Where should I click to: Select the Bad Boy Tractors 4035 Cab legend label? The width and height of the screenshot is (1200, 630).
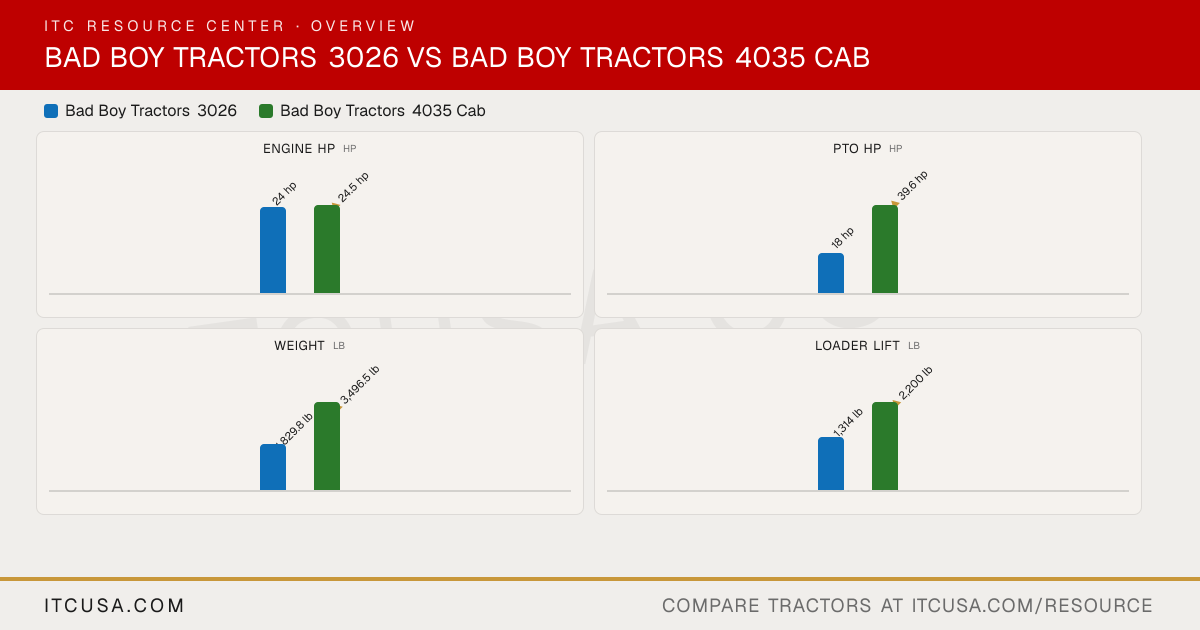(x=383, y=111)
